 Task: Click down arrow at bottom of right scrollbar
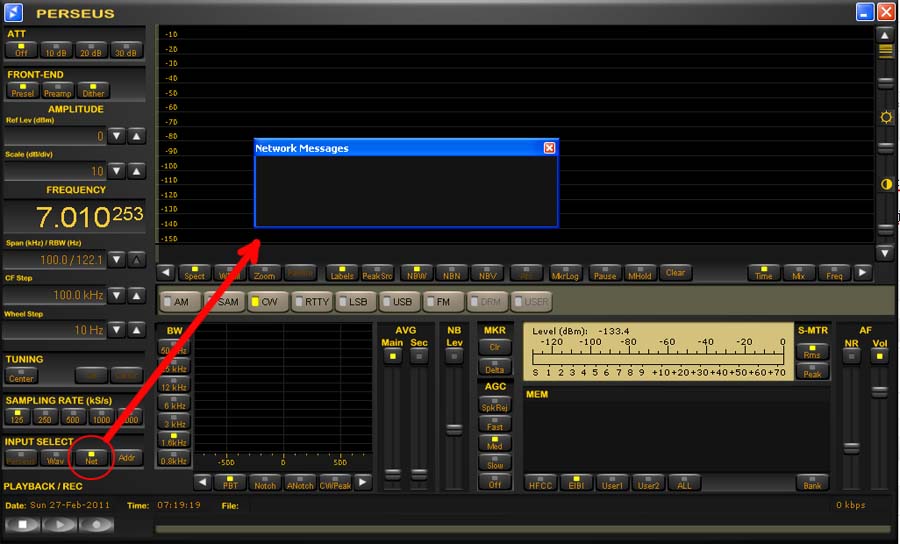(885, 252)
